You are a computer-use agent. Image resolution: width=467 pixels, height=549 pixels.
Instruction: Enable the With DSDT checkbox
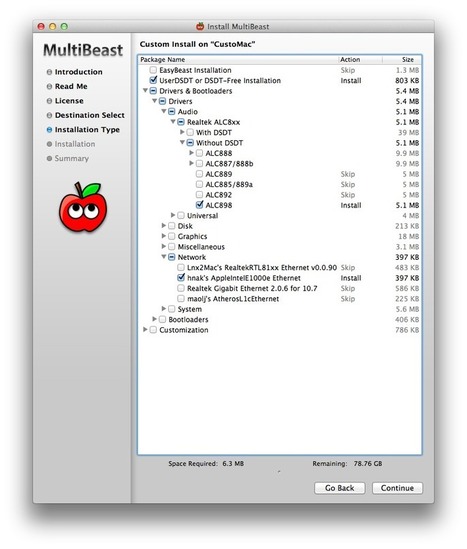click(x=190, y=132)
